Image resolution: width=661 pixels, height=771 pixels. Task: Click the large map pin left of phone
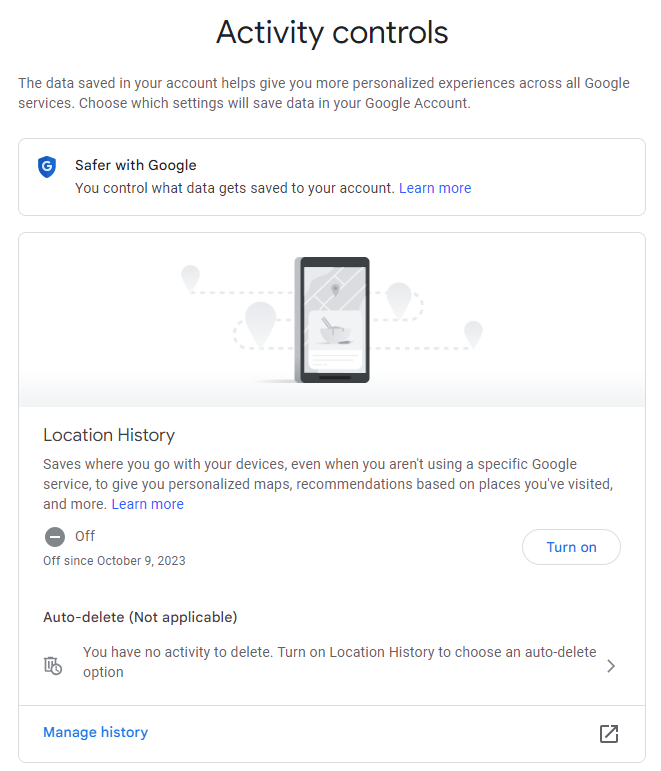[260, 324]
